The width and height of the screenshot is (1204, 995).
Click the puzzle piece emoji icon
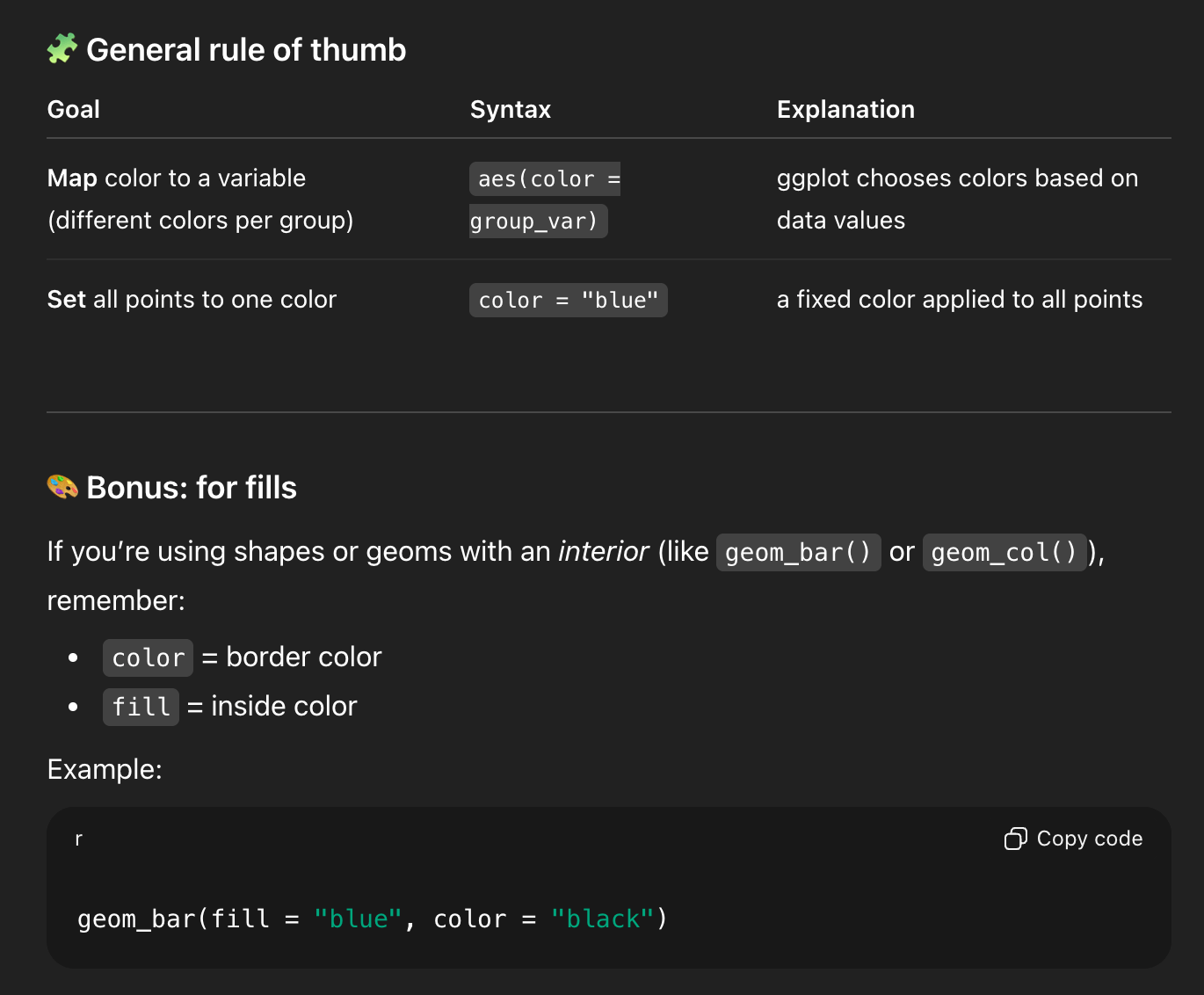(62, 49)
